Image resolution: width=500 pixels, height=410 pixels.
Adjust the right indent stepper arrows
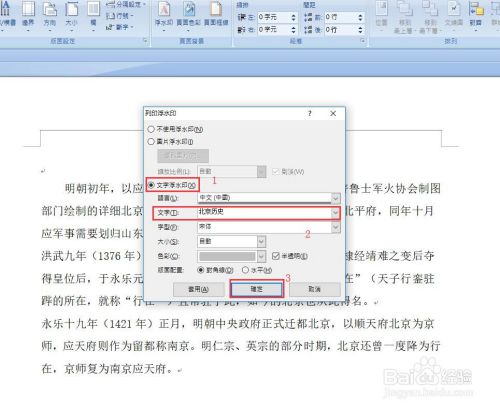tap(293, 30)
